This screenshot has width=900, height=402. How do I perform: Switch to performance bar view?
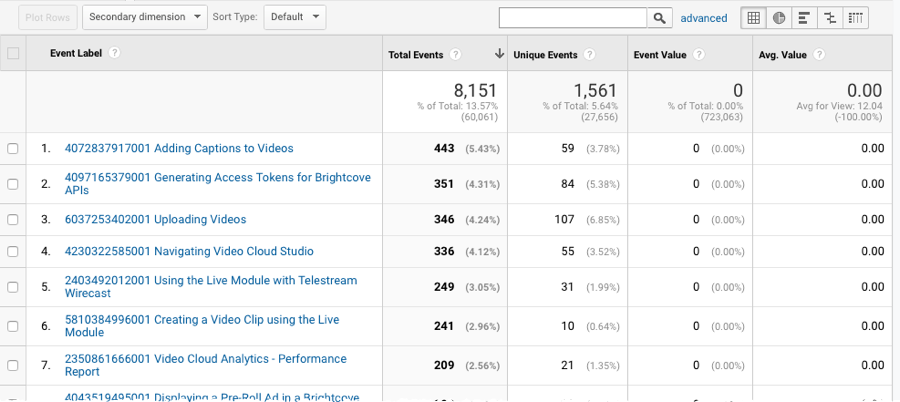point(804,18)
